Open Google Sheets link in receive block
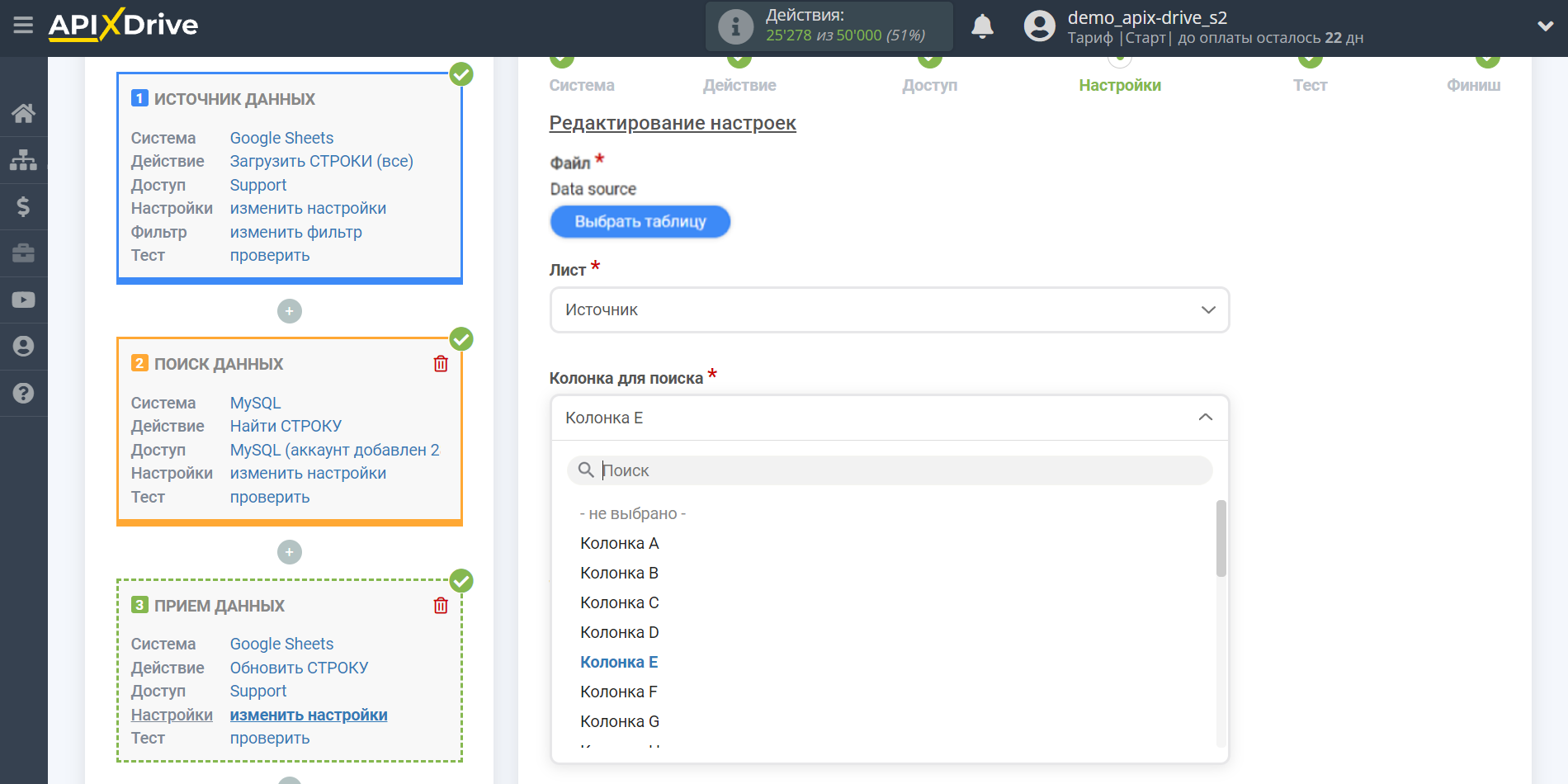The width and height of the screenshot is (1568, 784). pyautogui.click(x=281, y=644)
